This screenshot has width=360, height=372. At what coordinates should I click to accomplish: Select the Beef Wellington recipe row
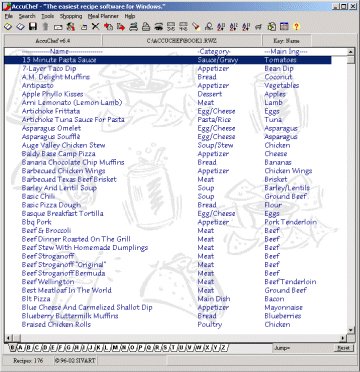pos(168,282)
